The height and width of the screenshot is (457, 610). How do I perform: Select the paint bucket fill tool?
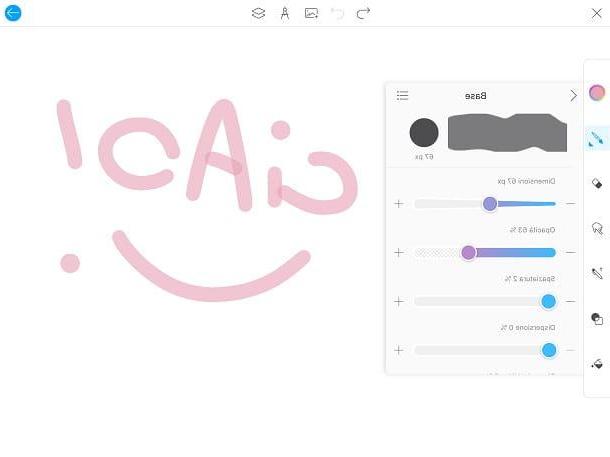[x=597, y=364]
